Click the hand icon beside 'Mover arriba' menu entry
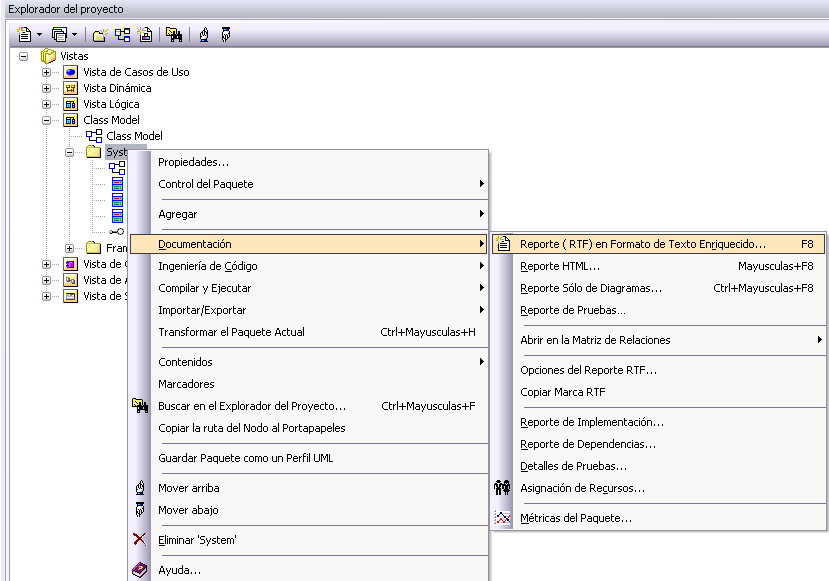 coord(140,487)
